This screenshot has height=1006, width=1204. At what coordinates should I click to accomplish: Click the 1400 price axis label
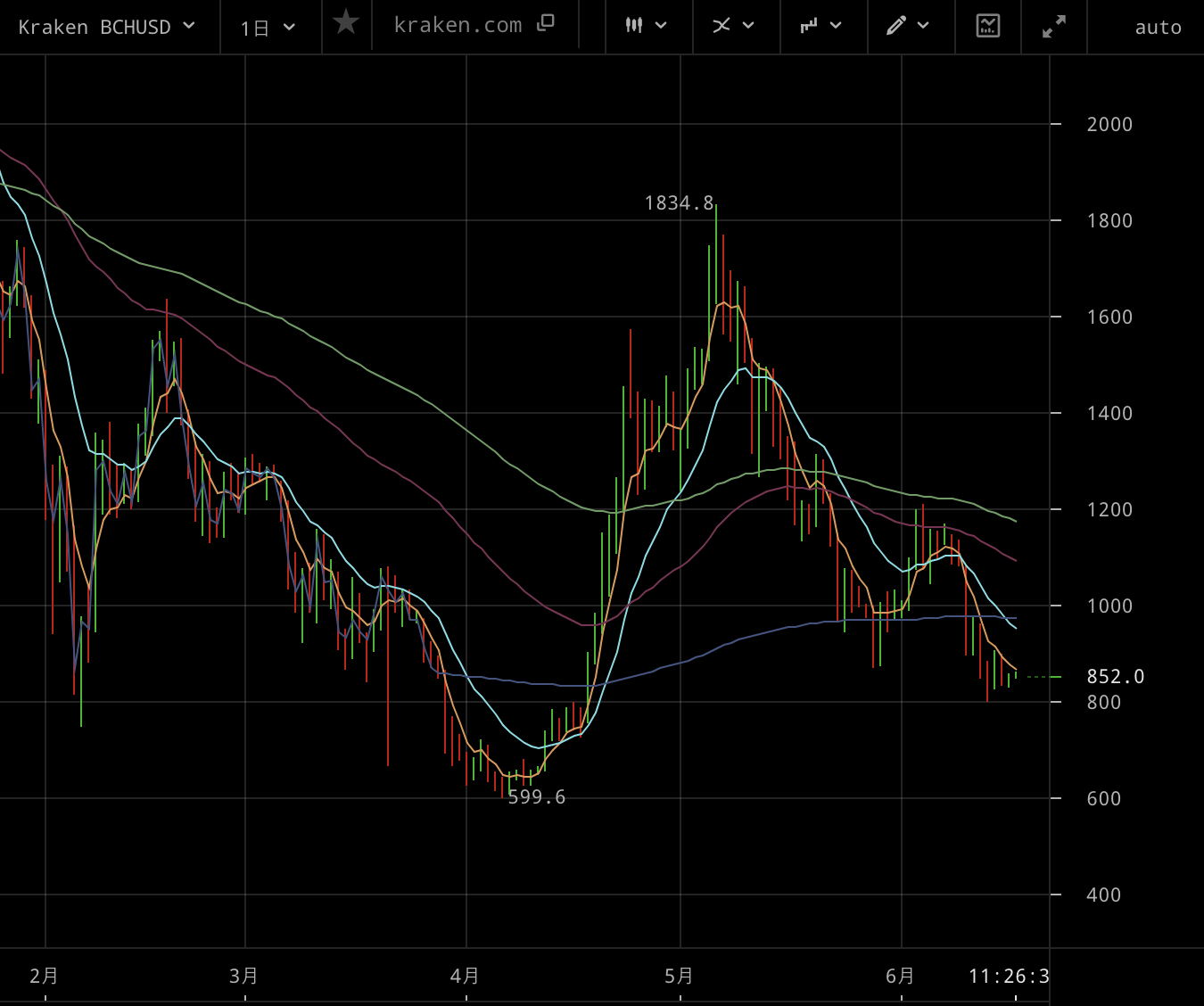pos(1109,414)
